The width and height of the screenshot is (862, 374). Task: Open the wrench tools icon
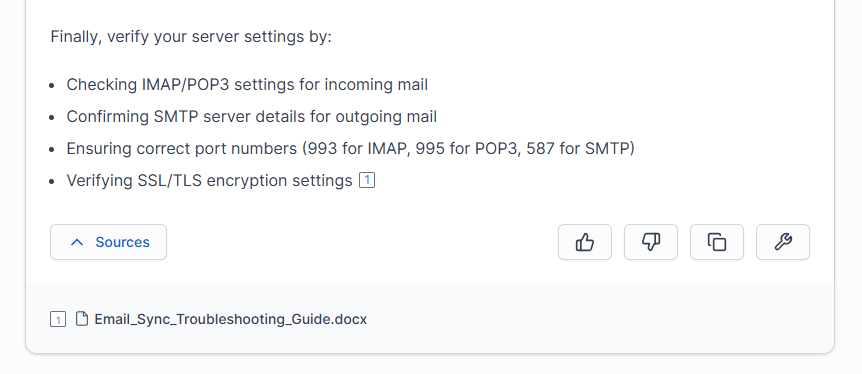pos(782,242)
